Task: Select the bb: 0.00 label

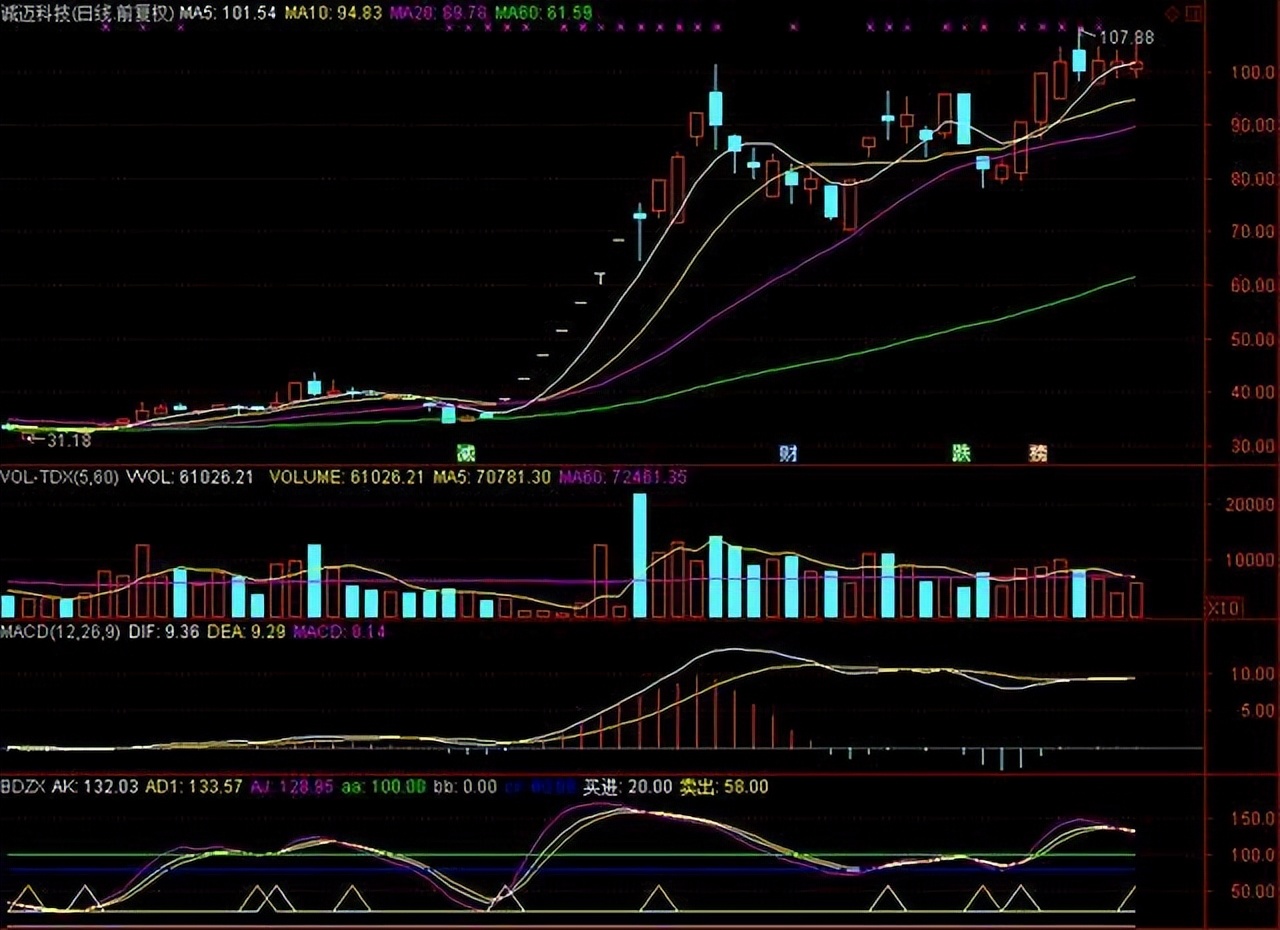Action: pyautogui.click(x=465, y=787)
